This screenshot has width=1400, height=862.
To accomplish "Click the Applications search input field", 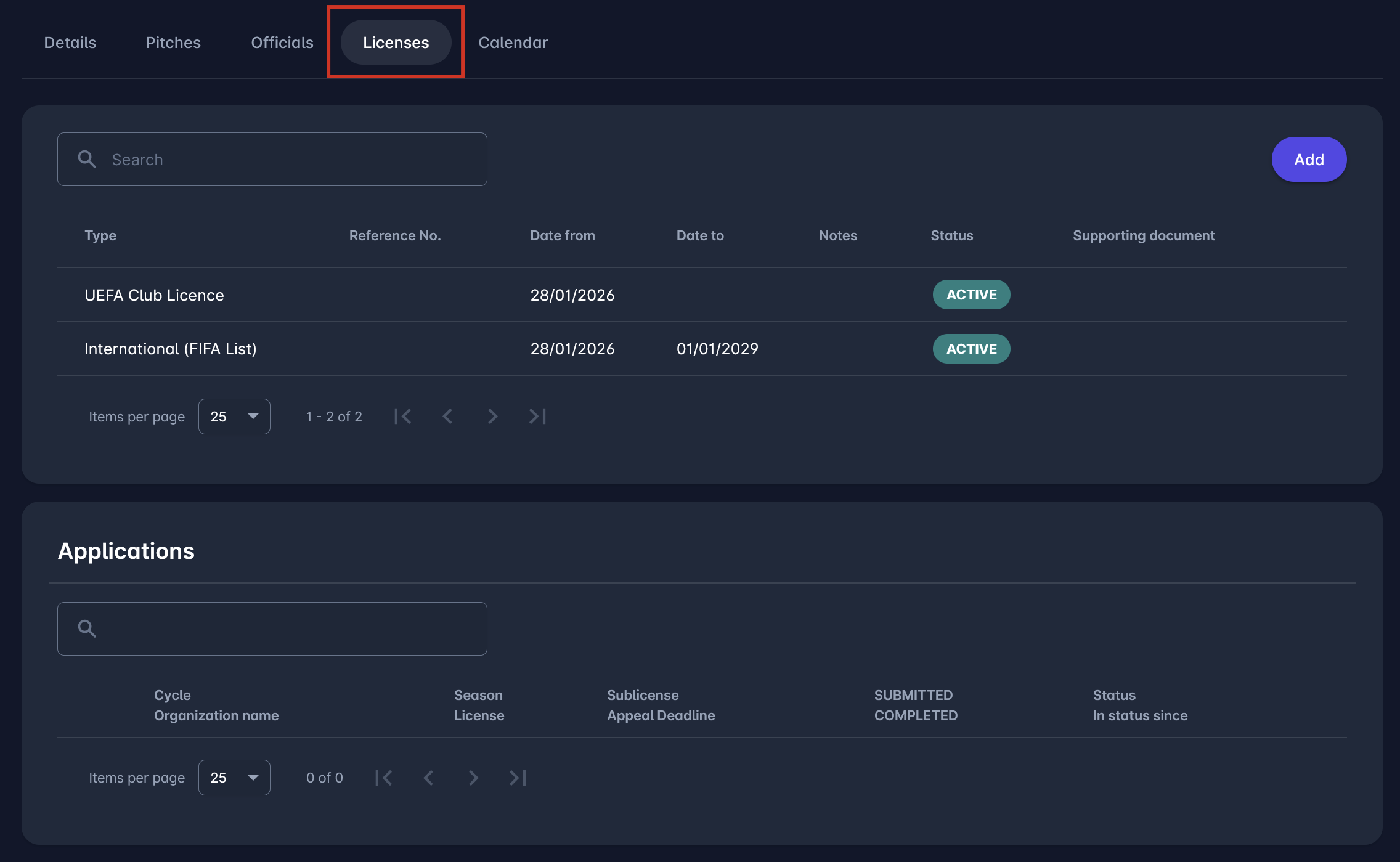I will [x=290, y=628].
